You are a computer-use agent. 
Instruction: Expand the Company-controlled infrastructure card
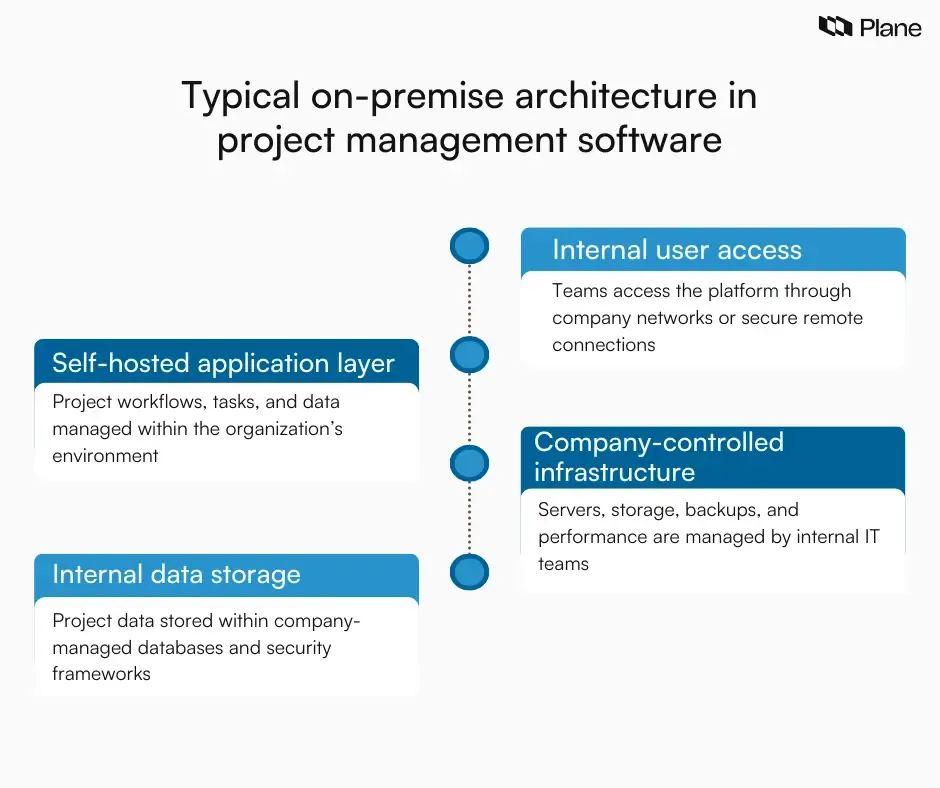pyautogui.click(x=712, y=457)
